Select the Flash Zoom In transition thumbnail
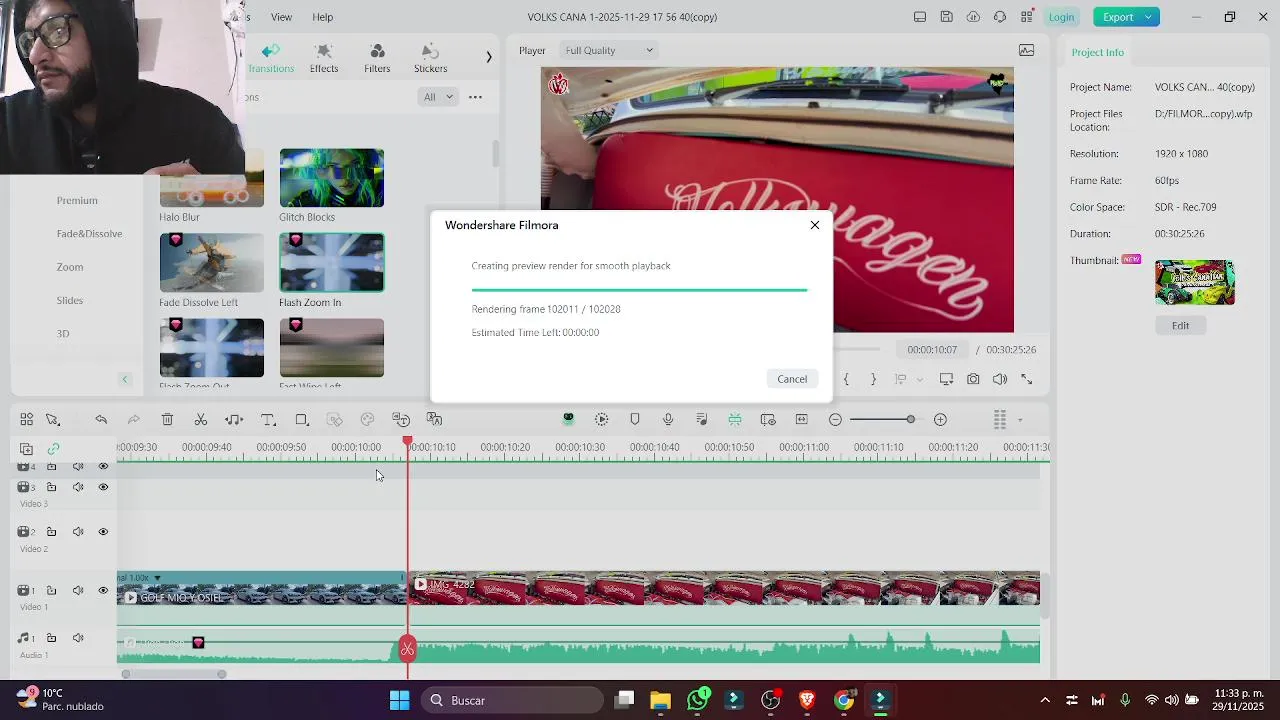This screenshot has height=720, width=1280. (x=331, y=263)
